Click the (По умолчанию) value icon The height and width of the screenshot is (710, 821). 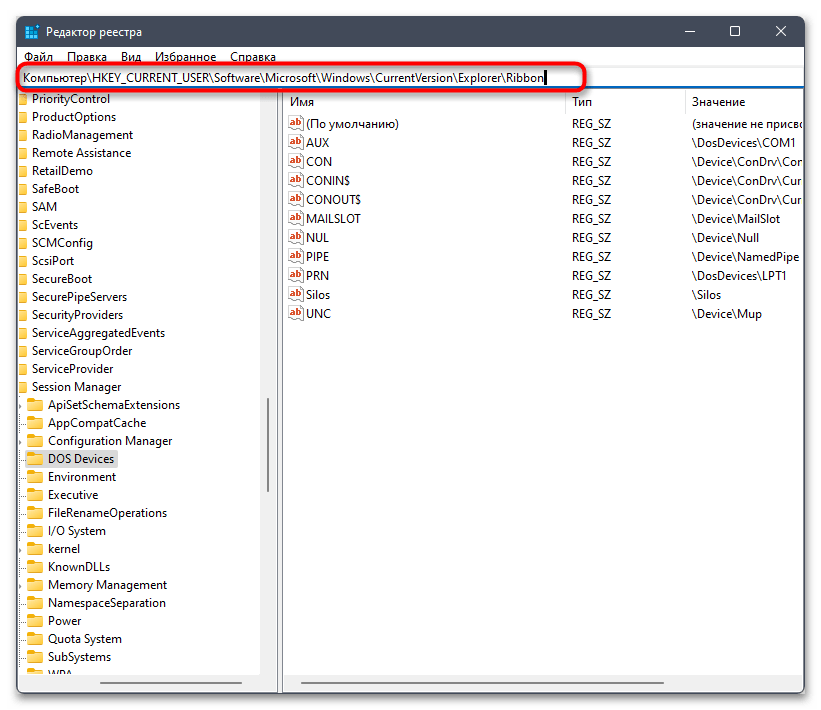(296, 123)
